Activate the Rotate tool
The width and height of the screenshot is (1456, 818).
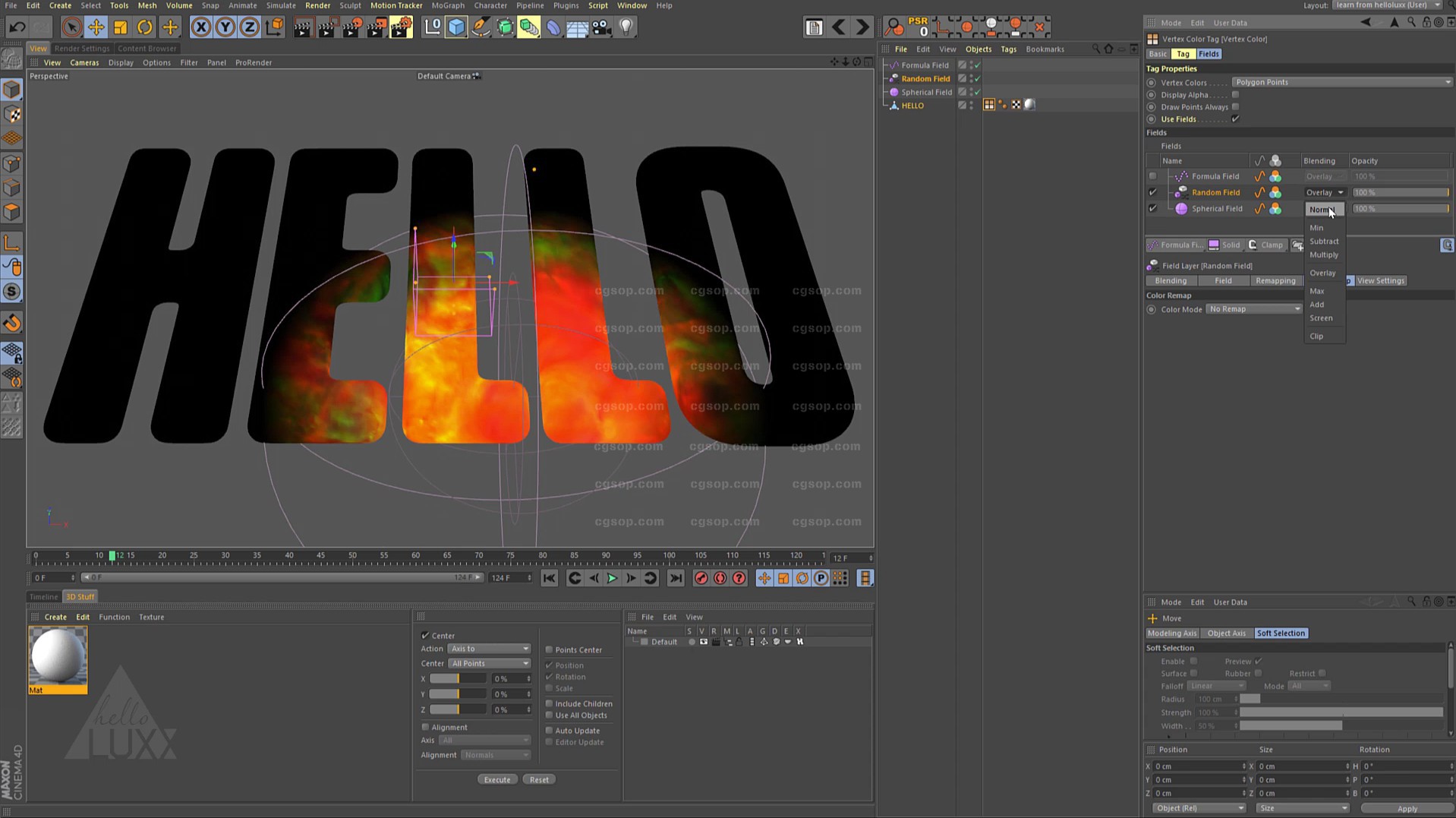(x=144, y=27)
